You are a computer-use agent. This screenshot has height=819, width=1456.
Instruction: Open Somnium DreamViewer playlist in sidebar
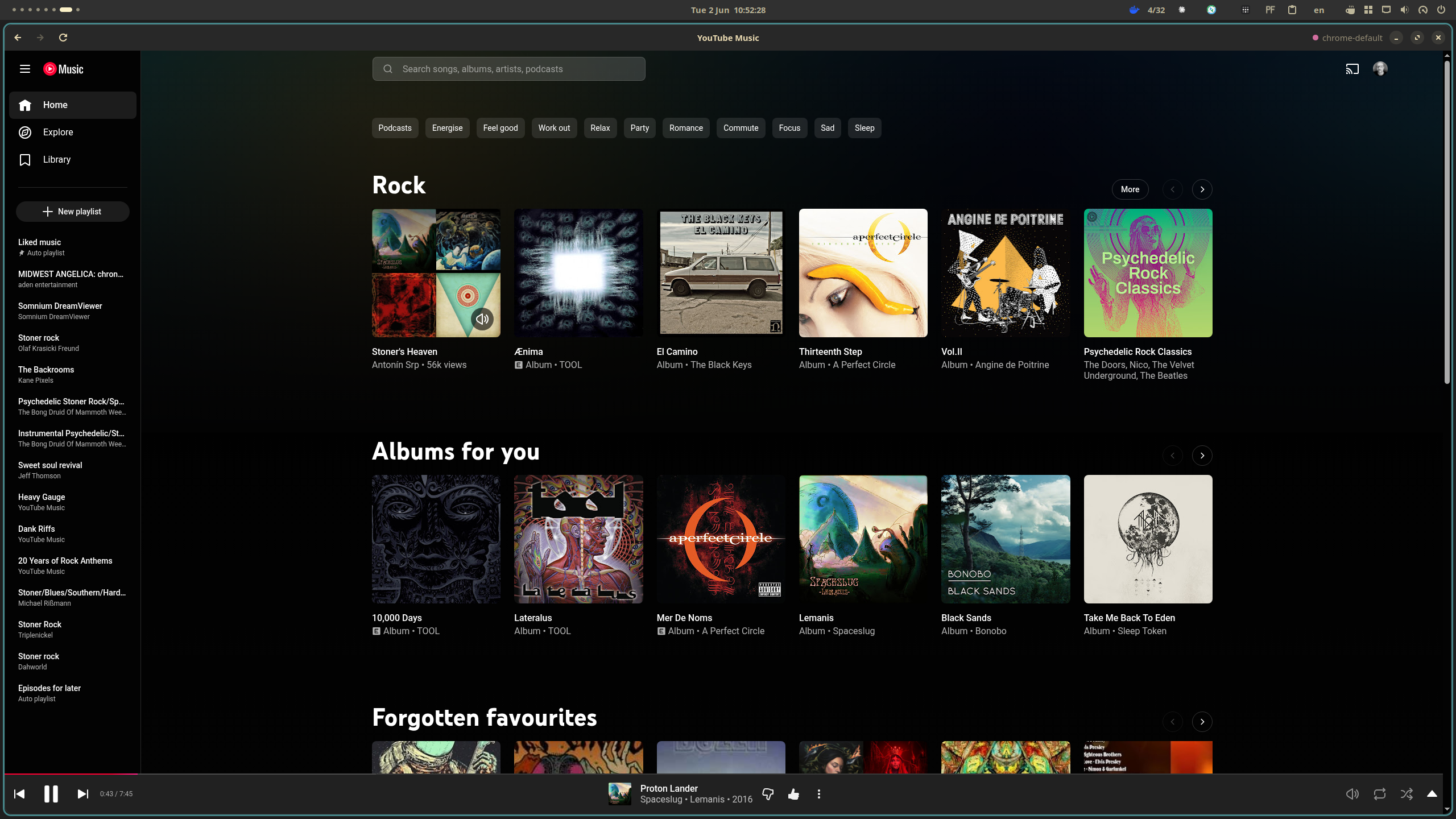pyautogui.click(x=73, y=311)
